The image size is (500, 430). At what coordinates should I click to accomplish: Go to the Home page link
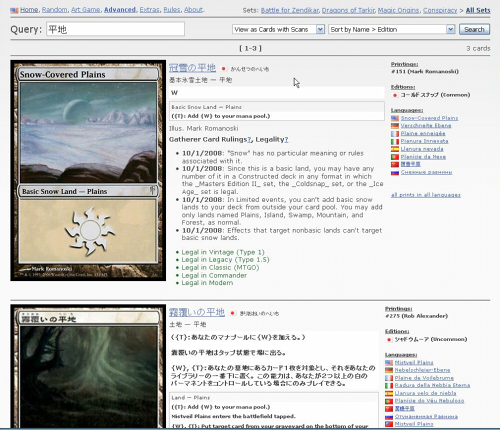tap(29, 10)
